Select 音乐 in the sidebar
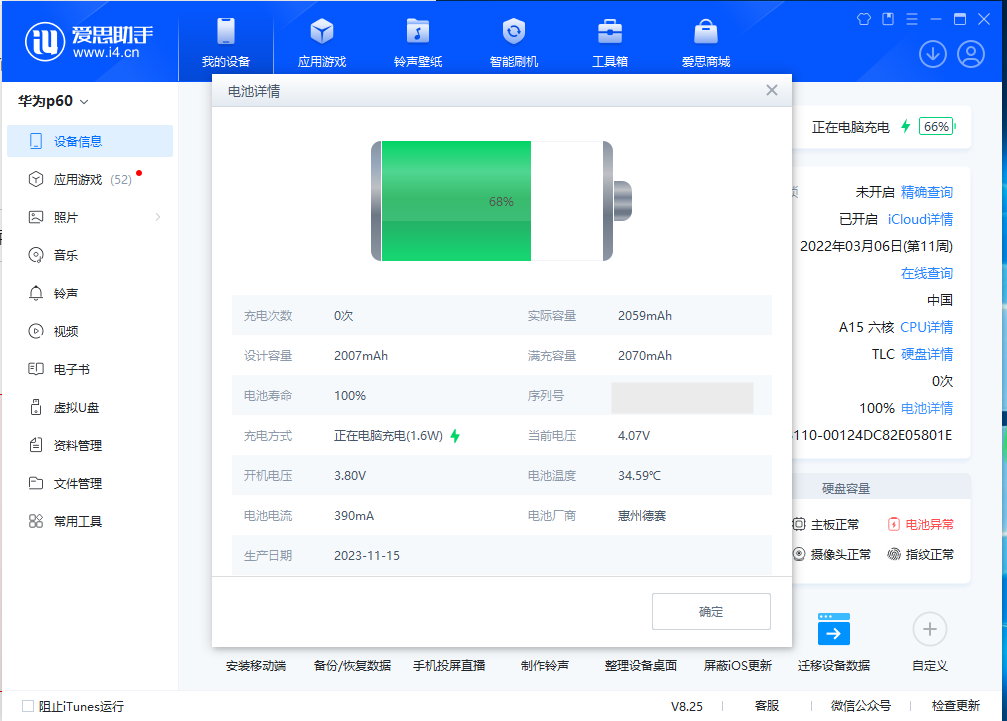The height and width of the screenshot is (721, 1007). coord(66,255)
